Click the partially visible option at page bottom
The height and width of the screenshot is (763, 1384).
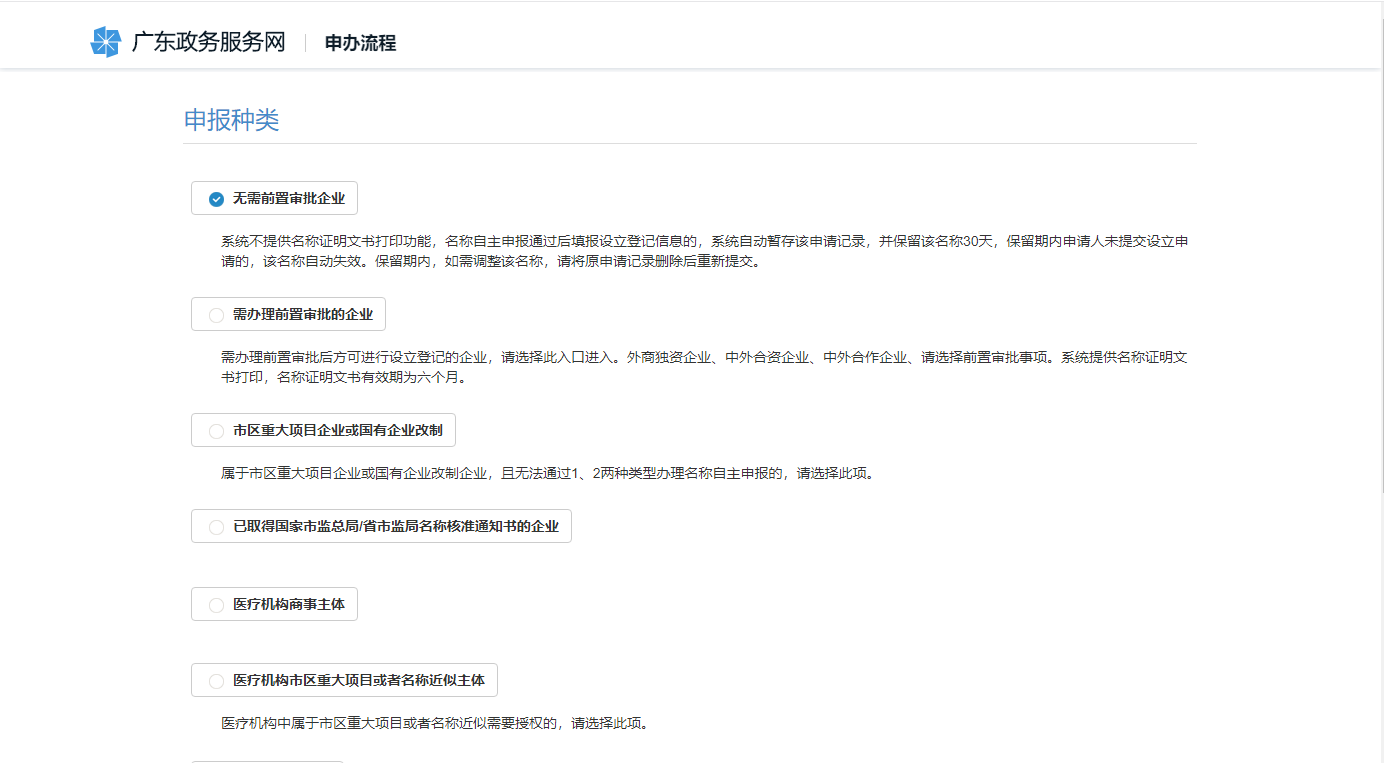coord(267,761)
